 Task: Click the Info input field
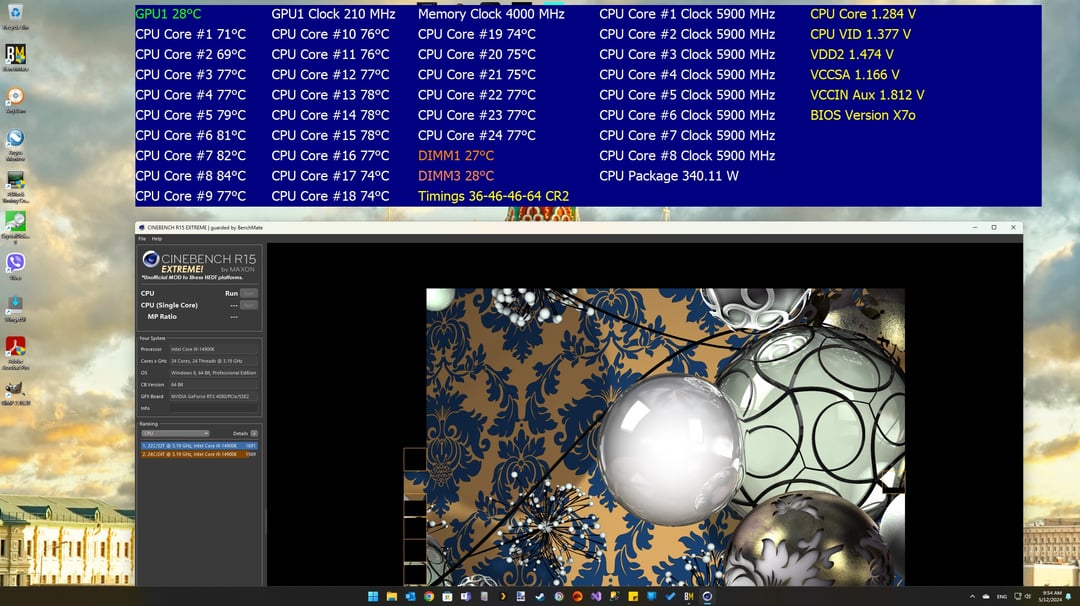[x=214, y=408]
